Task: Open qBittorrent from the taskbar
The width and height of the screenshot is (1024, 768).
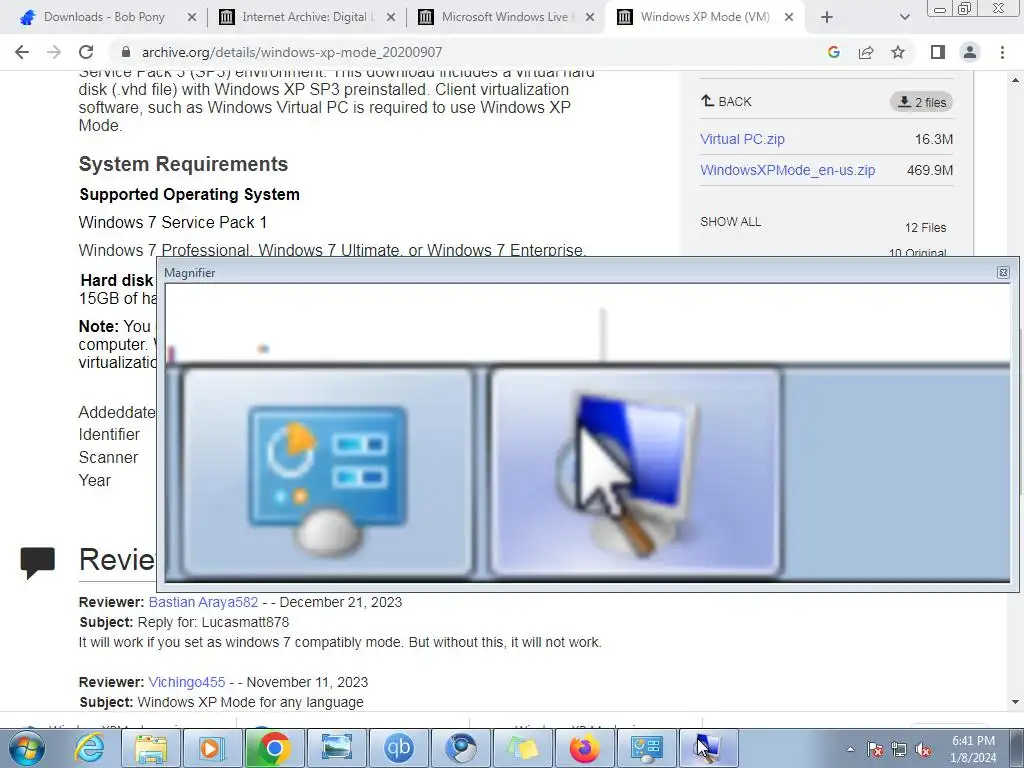Action: click(x=398, y=748)
